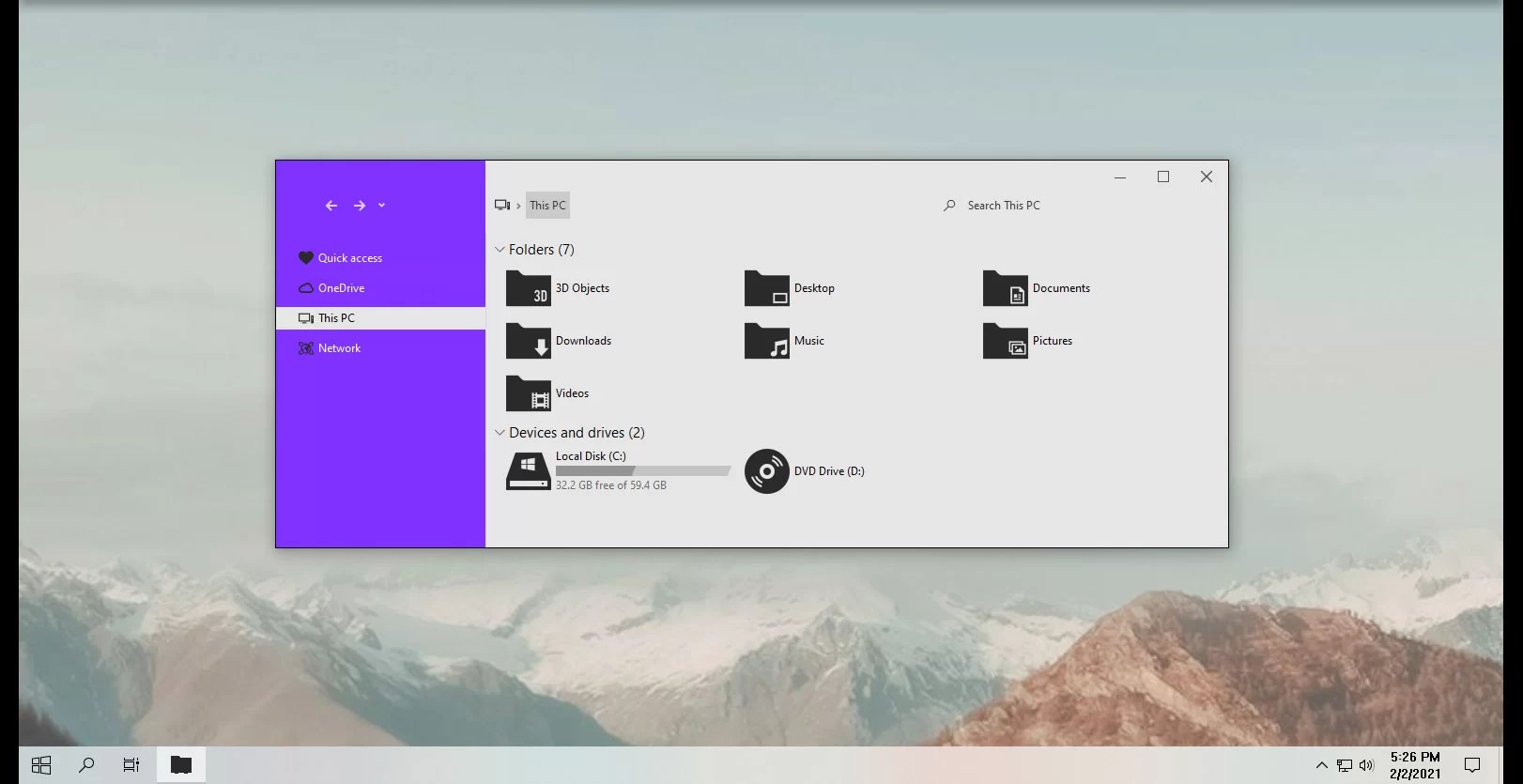Viewport: 1523px width, 784px height.
Task: Open the 3D Objects folder icon
Action: coord(528,288)
